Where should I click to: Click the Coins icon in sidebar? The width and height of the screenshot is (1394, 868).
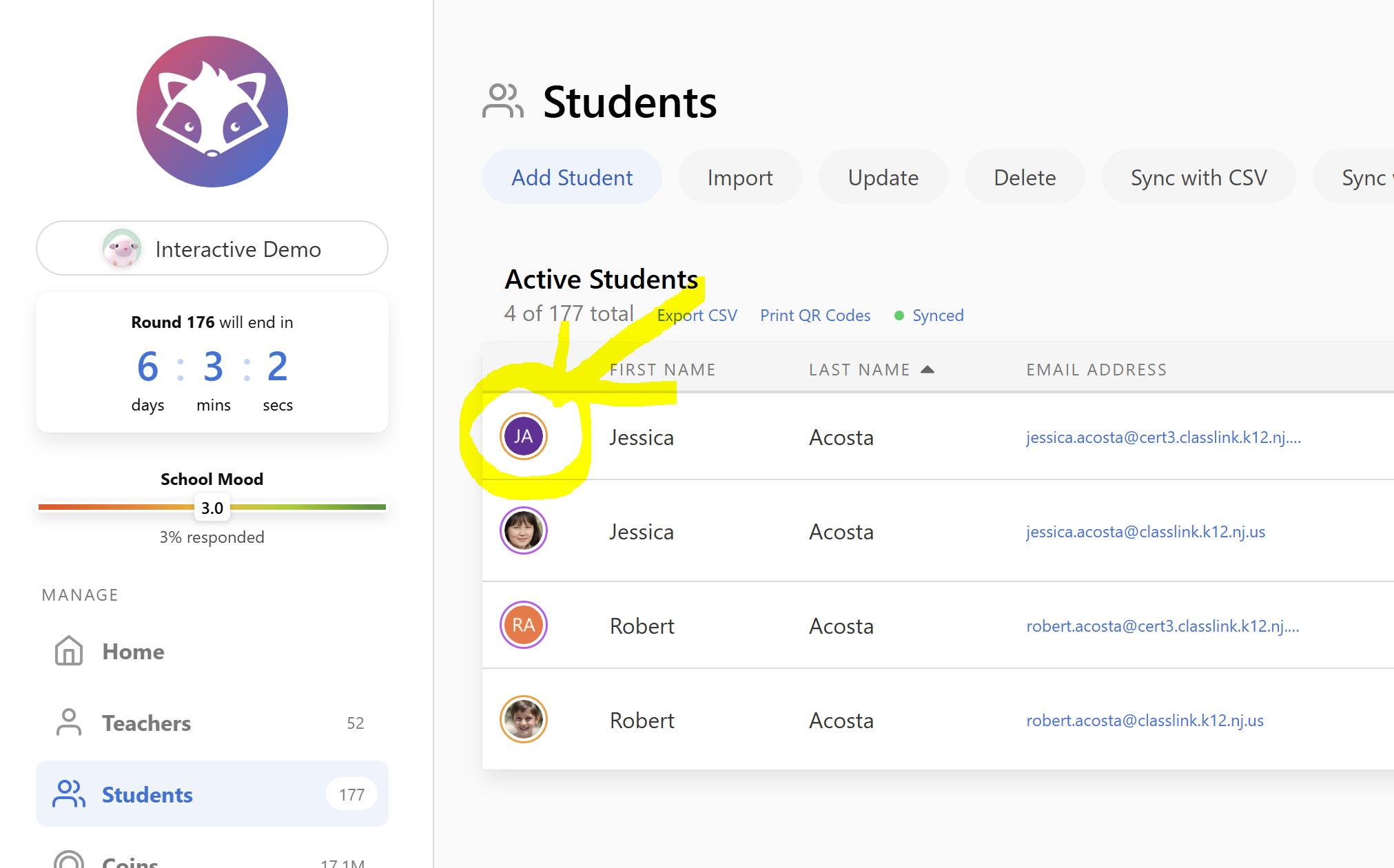(x=69, y=861)
